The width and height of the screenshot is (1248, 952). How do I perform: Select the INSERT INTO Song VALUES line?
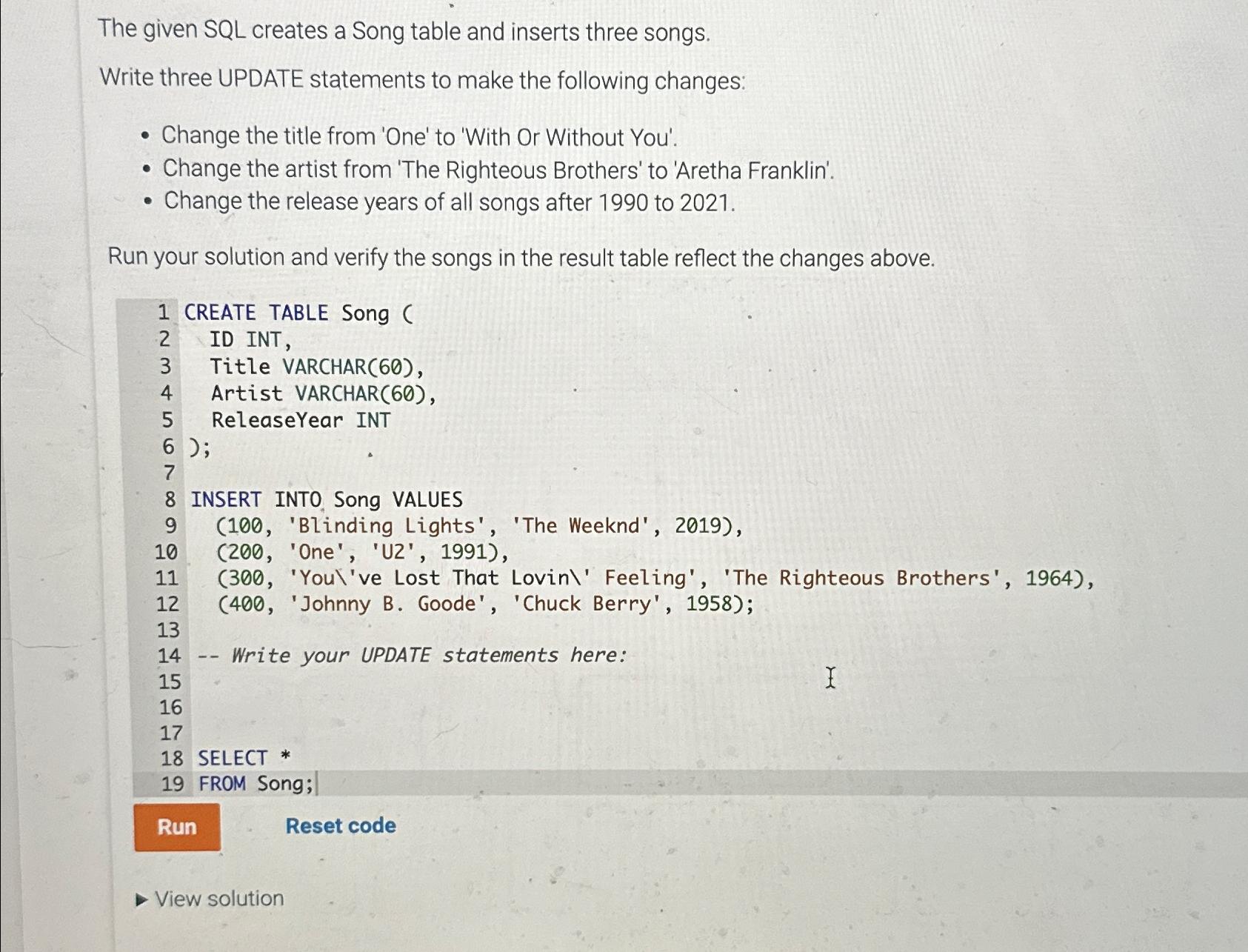pos(326,499)
